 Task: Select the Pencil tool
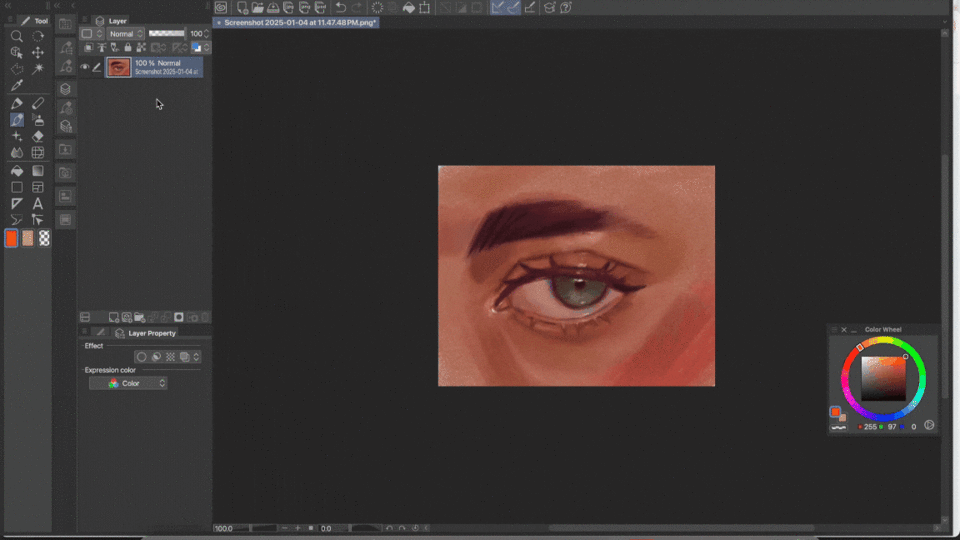(x=38, y=103)
